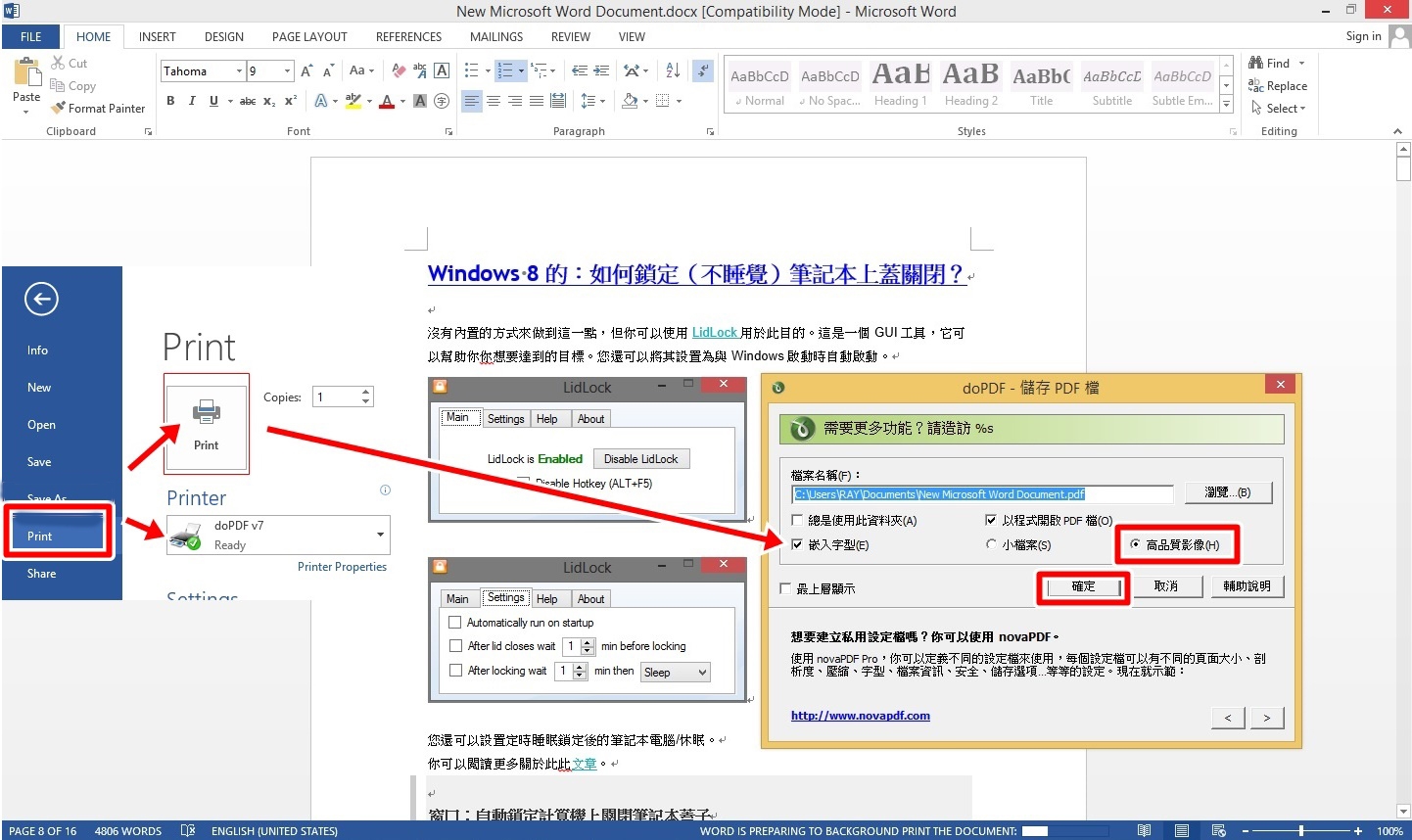
Task: Increase indent in Paragraph group
Action: [x=601, y=70]
